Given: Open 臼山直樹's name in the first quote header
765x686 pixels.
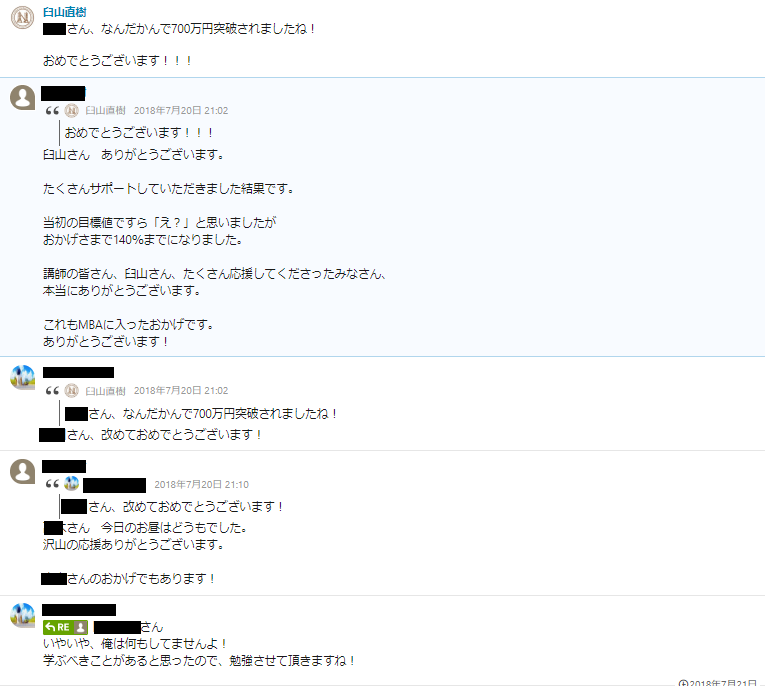Looking at the screenshot, I should (105, 111).
